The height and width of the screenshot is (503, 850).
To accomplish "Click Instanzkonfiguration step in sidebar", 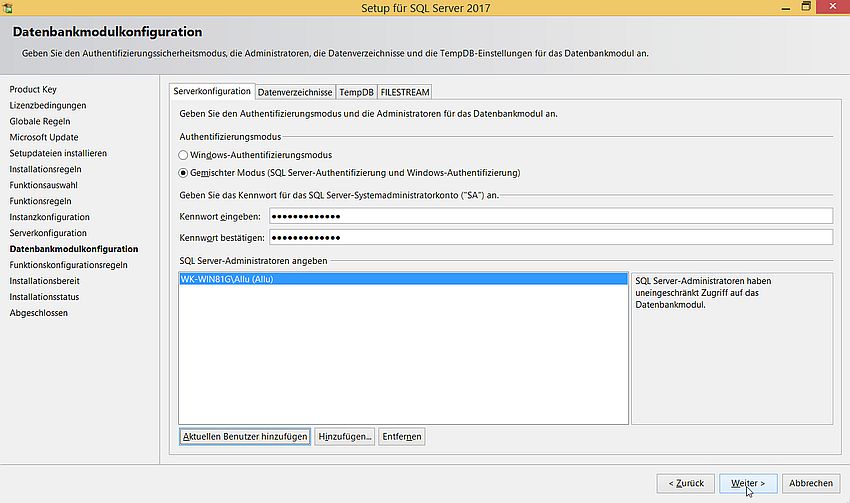I will (x=49, y=217).
